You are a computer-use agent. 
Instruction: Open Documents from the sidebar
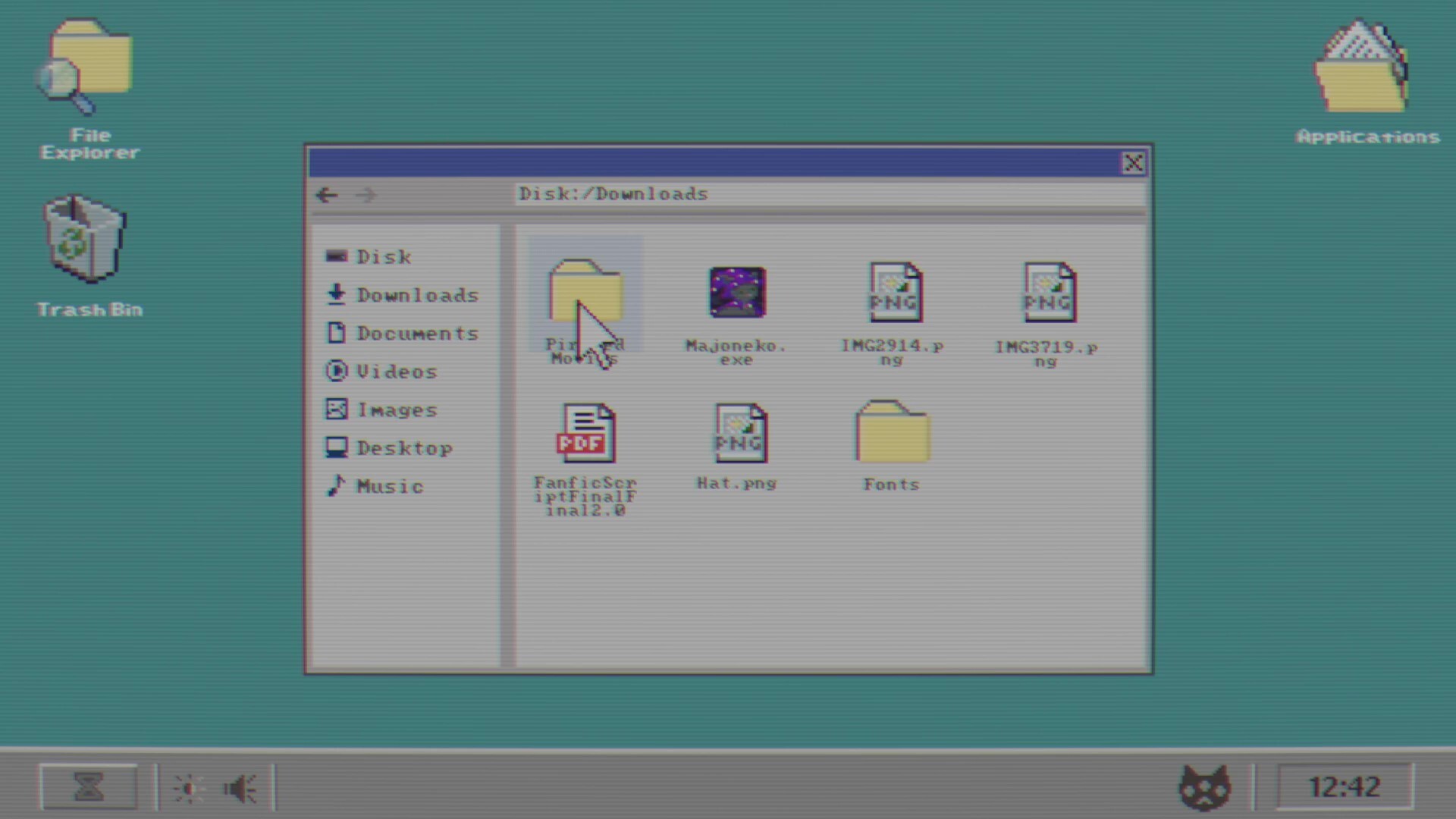tap(416, 333)
